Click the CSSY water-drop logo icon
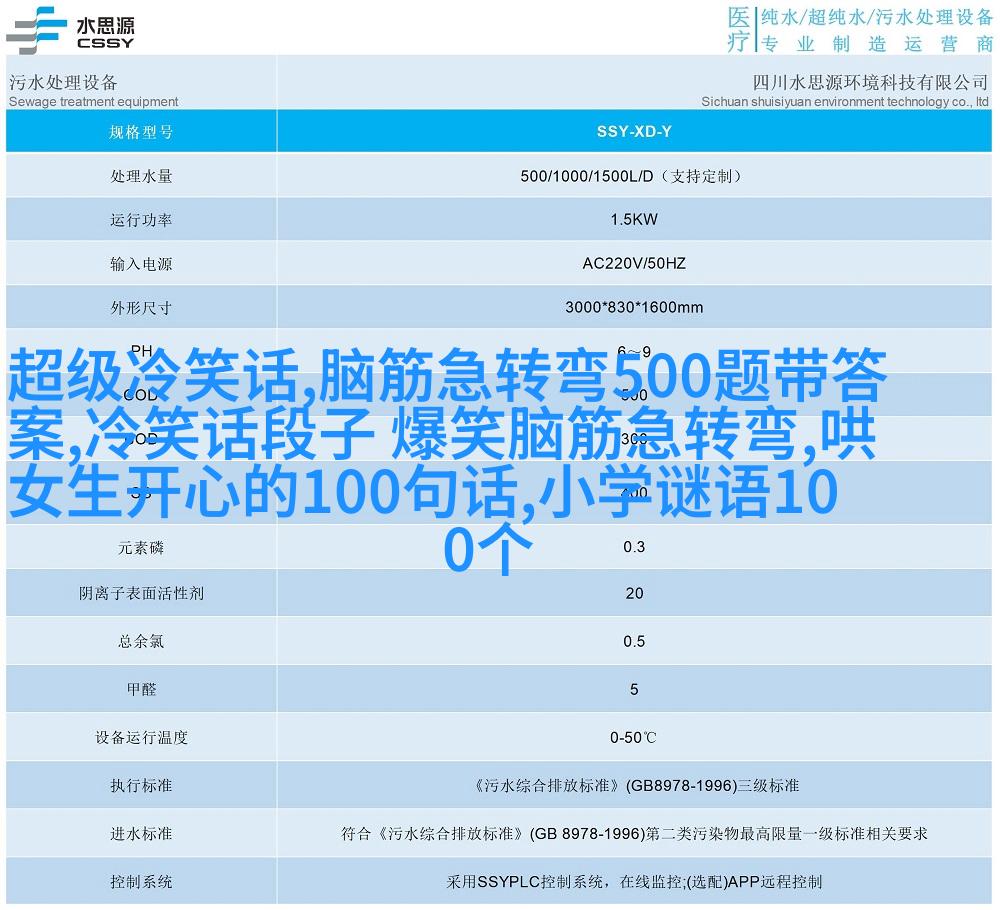 pyautogui.click(x=34, y=29)
